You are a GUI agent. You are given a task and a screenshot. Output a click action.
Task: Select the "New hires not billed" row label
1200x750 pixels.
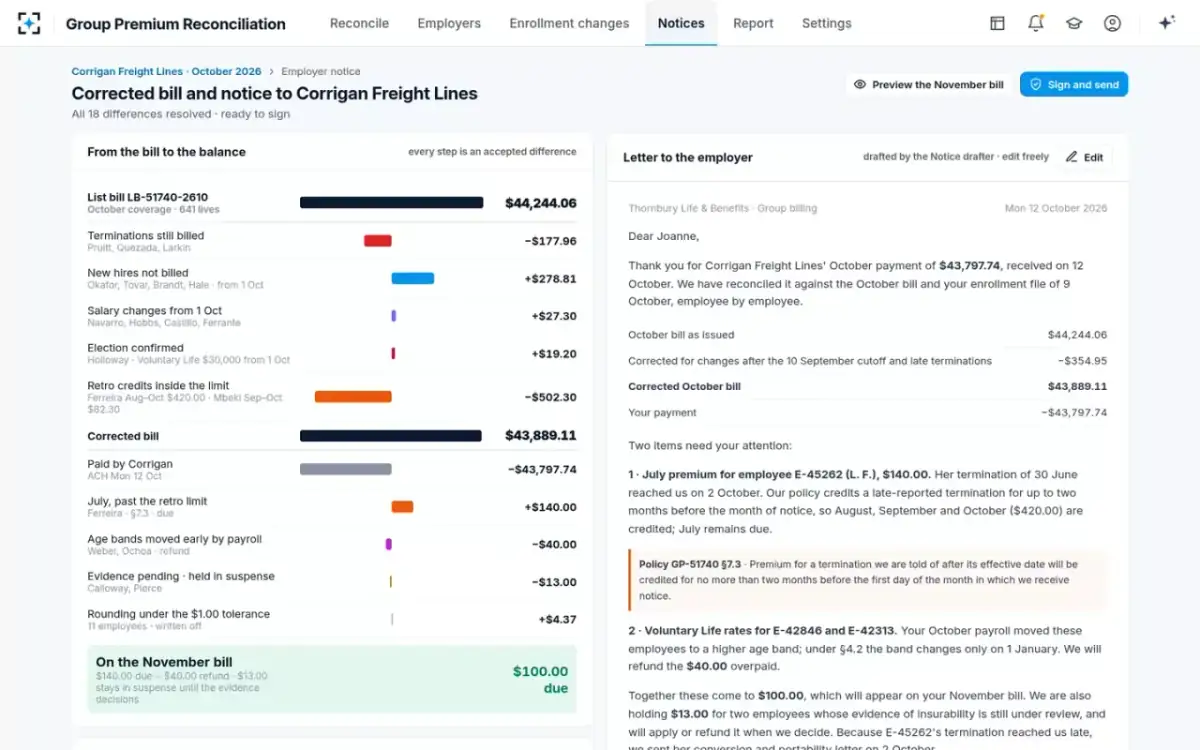(x=138, y=273)
